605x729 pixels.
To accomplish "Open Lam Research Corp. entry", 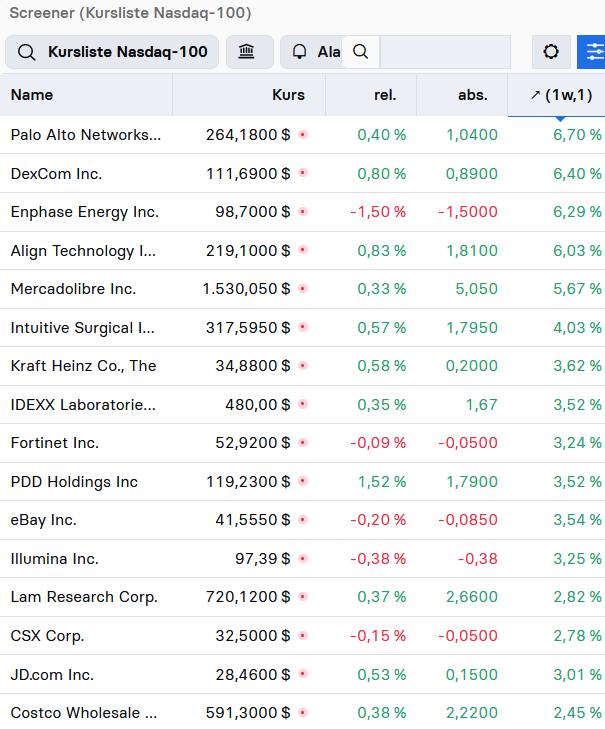I will pos(84,597).
